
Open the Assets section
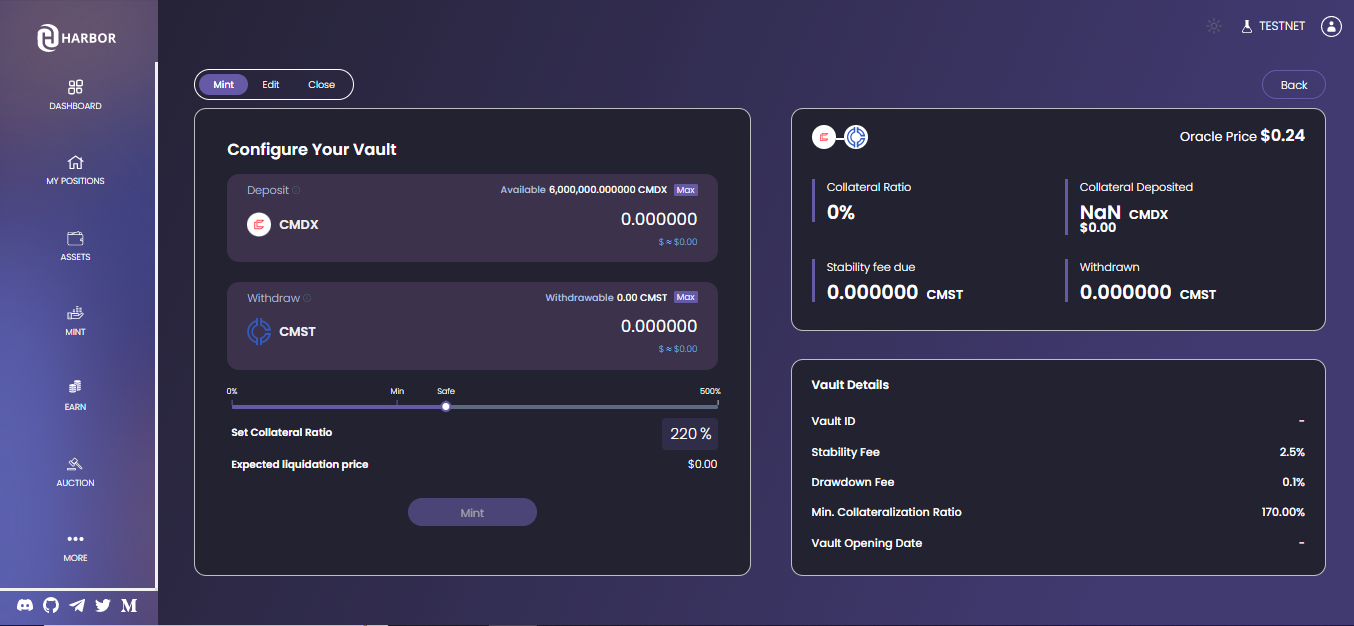pyautogui.click(x=75, y=245)
